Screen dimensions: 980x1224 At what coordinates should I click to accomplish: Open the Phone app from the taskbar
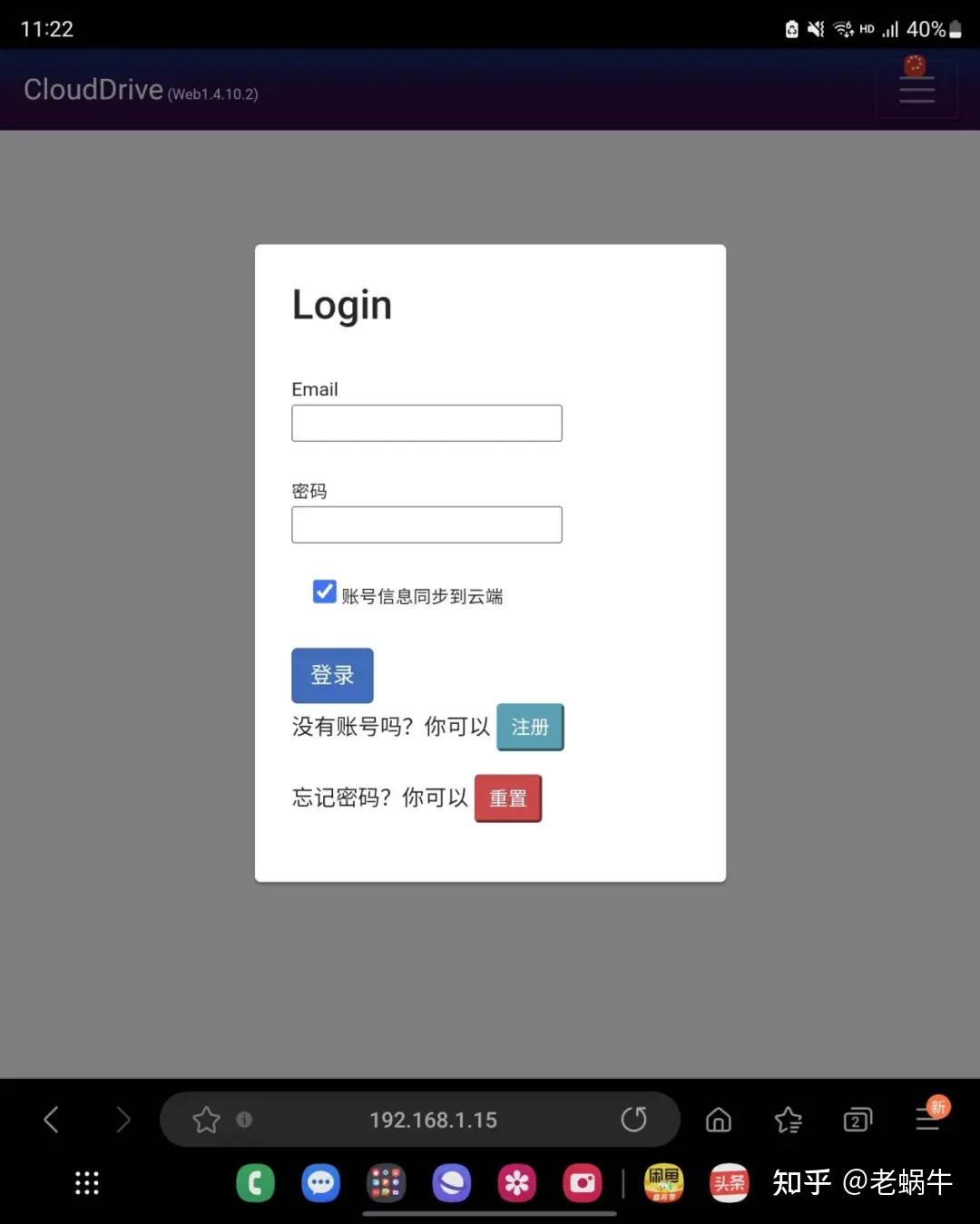(x=255, y=1183)
